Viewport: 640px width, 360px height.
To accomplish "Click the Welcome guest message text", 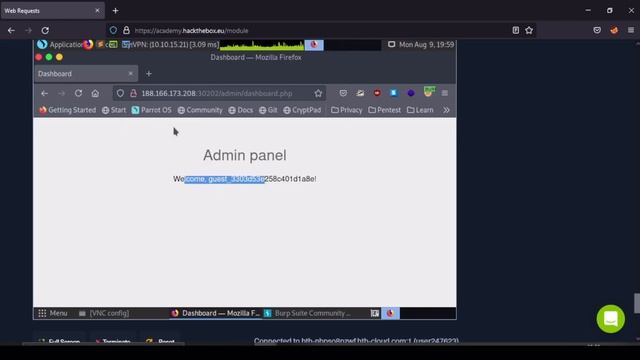I will [245, 179].
